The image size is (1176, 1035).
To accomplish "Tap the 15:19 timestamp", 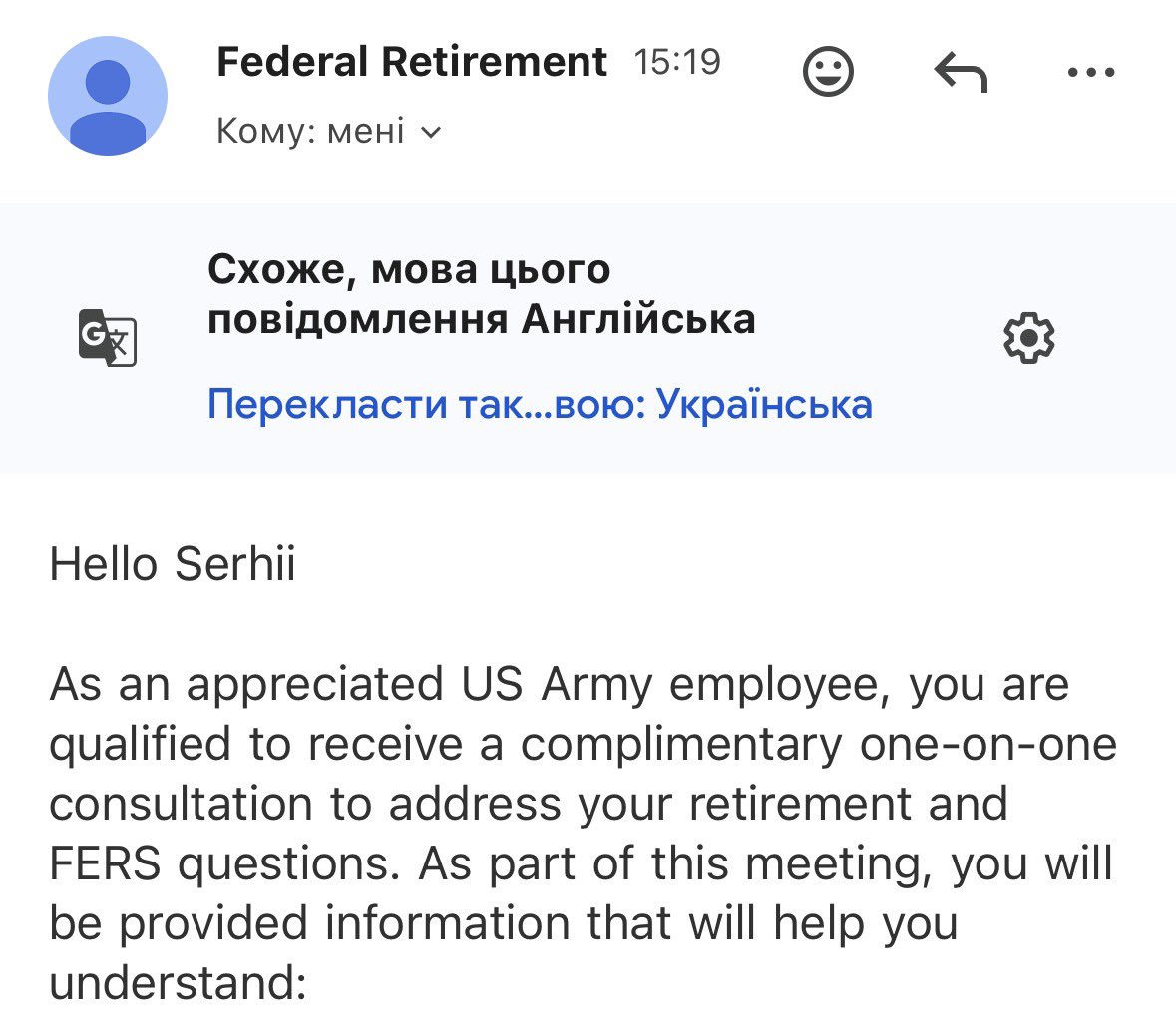I will tap(677, 62).
